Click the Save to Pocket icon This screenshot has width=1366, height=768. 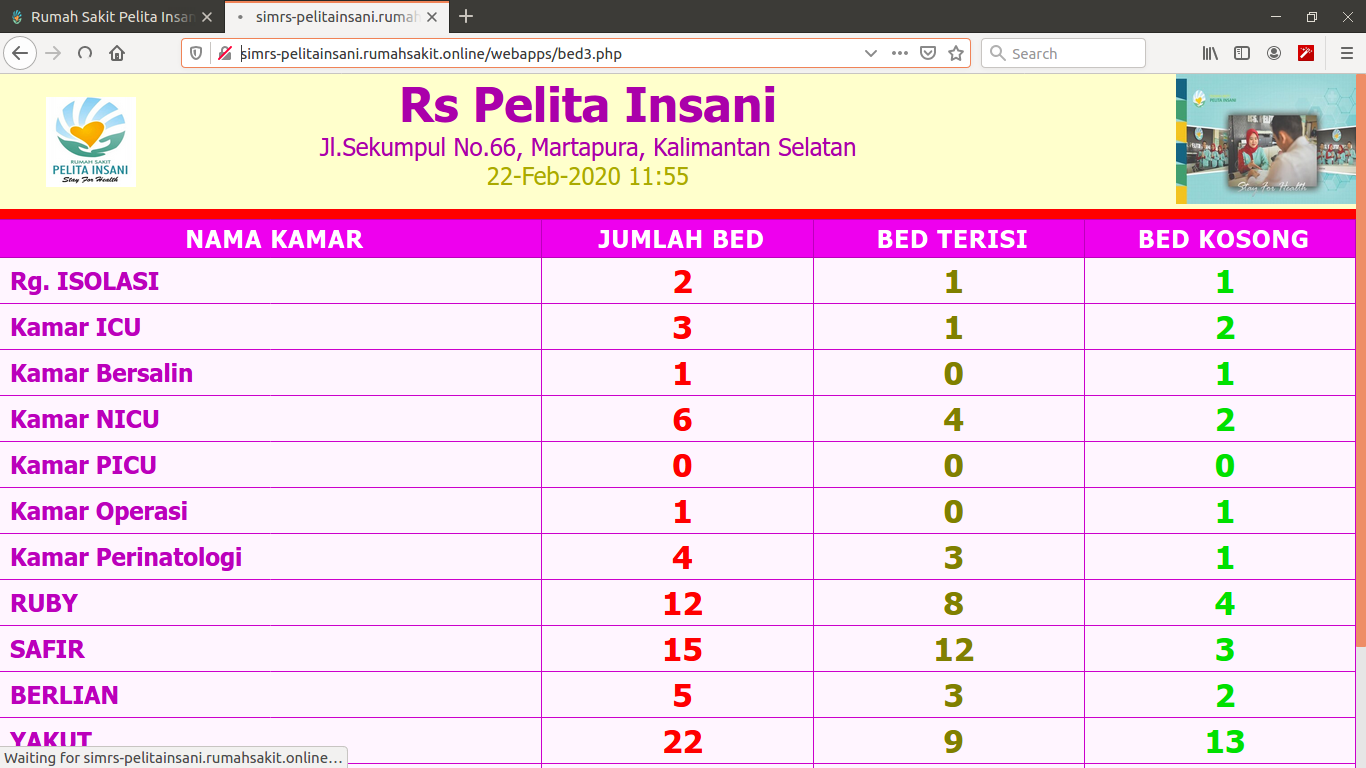click(x=928, y=53)
